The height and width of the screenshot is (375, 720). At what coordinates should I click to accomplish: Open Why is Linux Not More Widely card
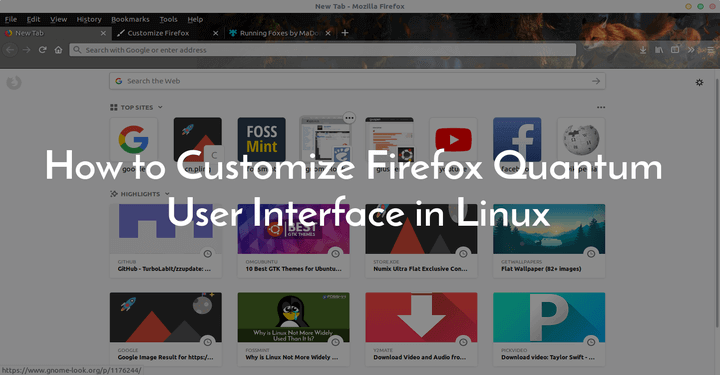293,329
